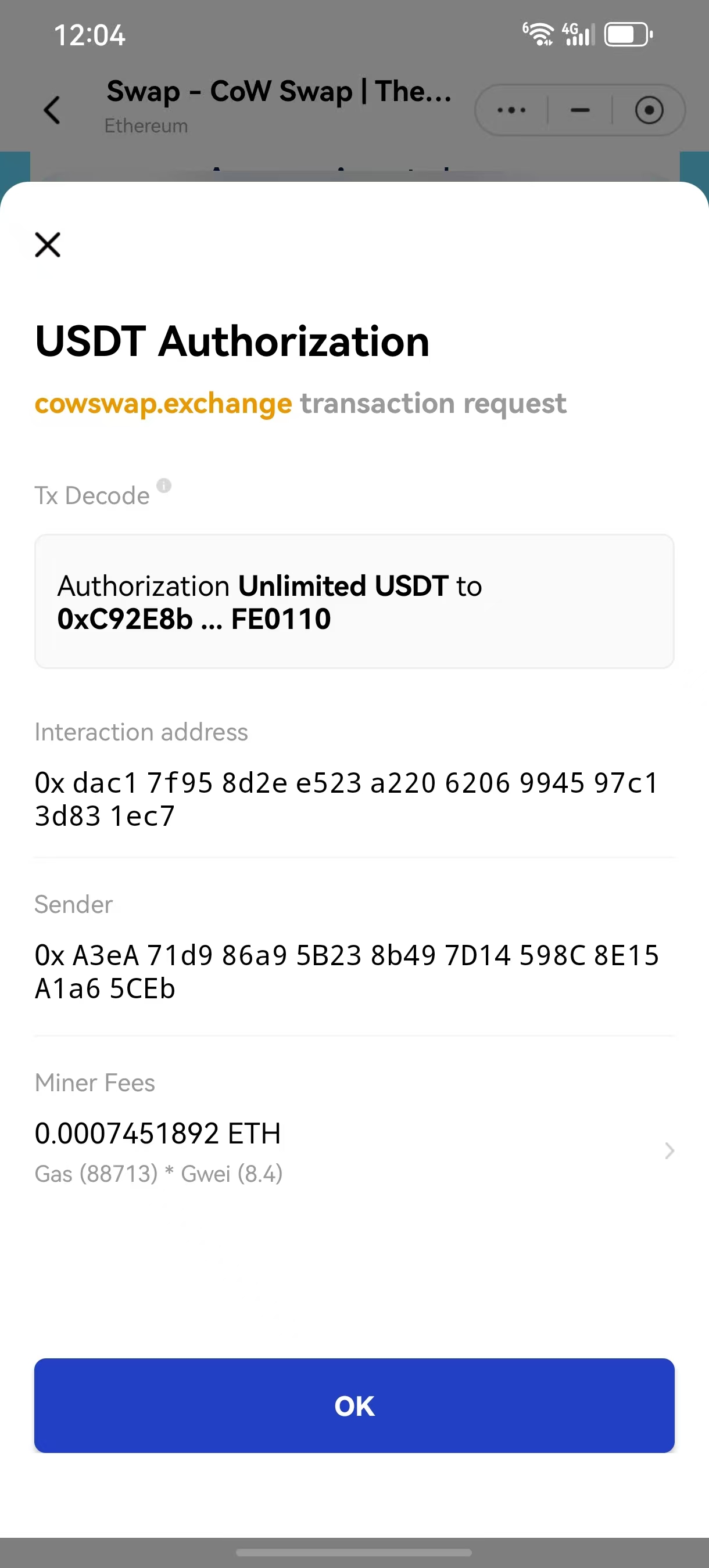Confirm authorization with OK button
The image size is (709, 1568).
pos(354,1405)
